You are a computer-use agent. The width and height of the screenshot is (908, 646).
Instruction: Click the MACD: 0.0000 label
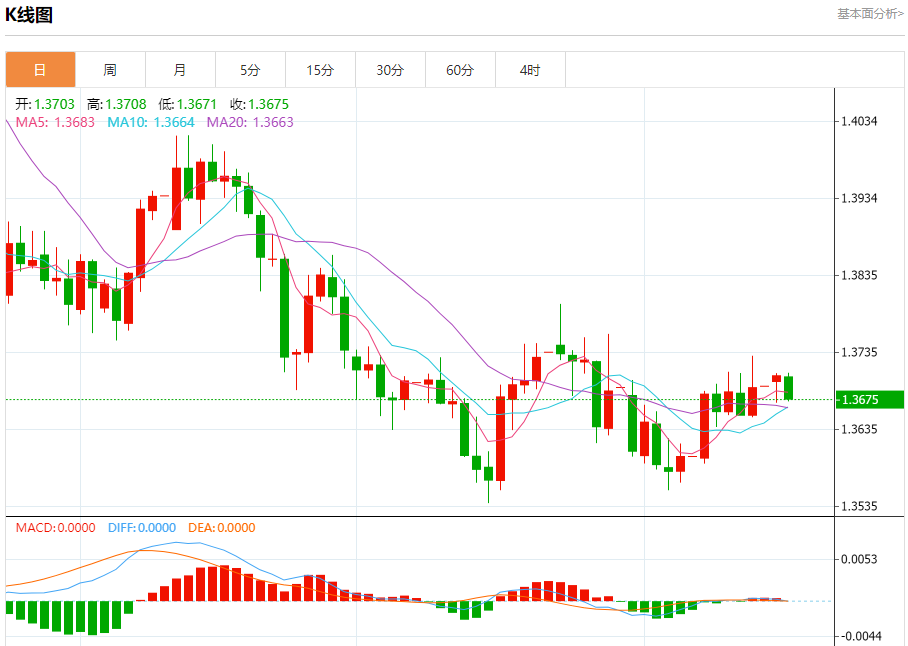[x=56, y=527]
